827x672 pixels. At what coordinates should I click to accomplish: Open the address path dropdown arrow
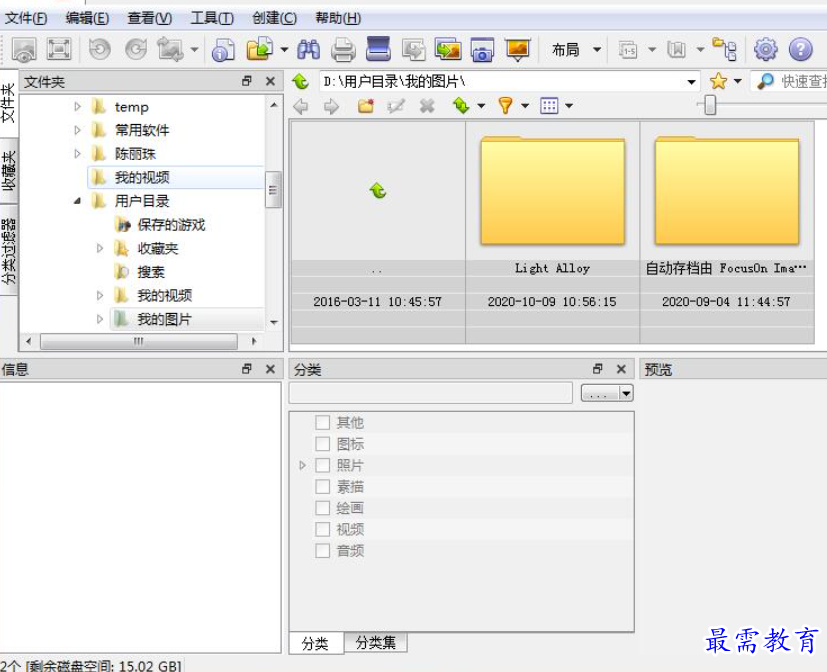tap(691, 82)
